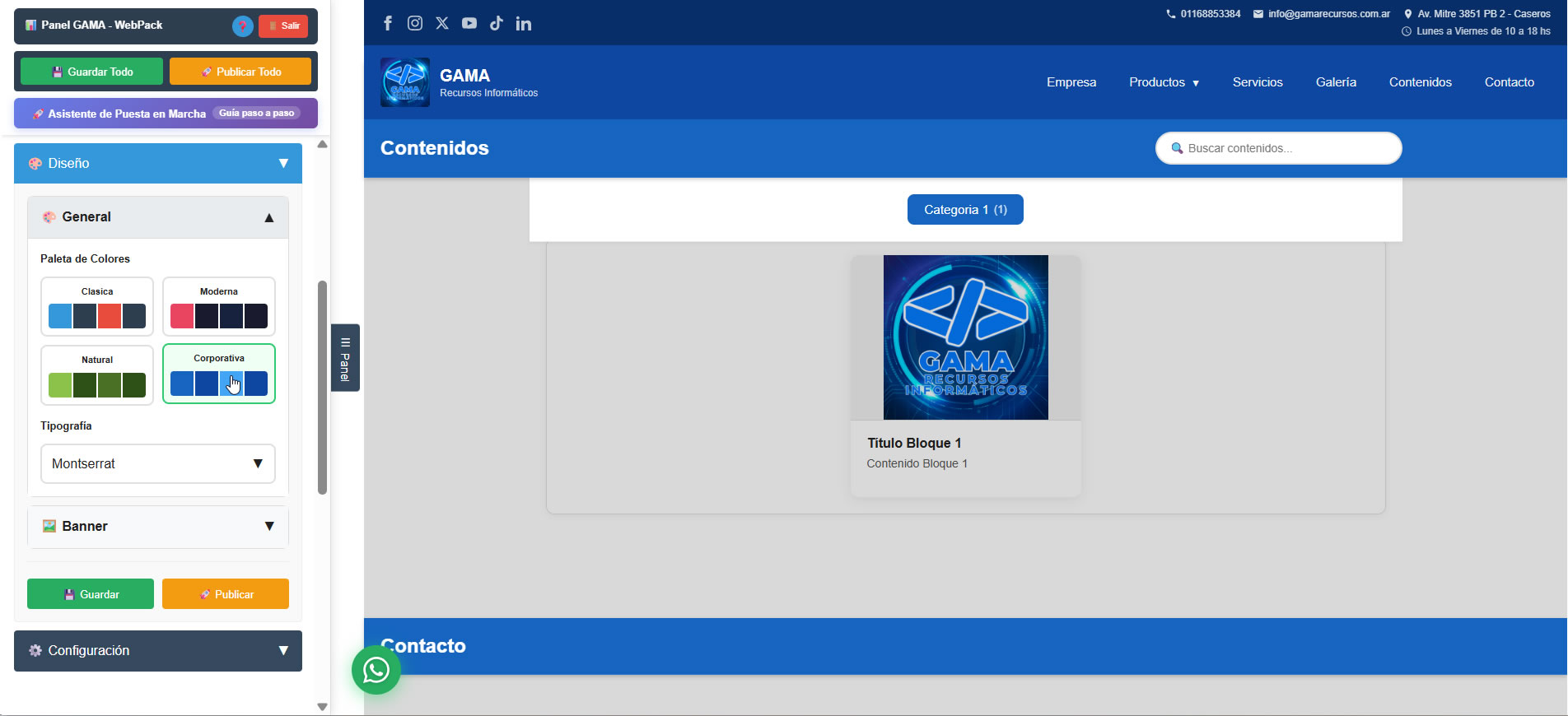The height and width of the screenshot is (716, 1568).
Task: Select the Moderna color palette
Action: 219,306
